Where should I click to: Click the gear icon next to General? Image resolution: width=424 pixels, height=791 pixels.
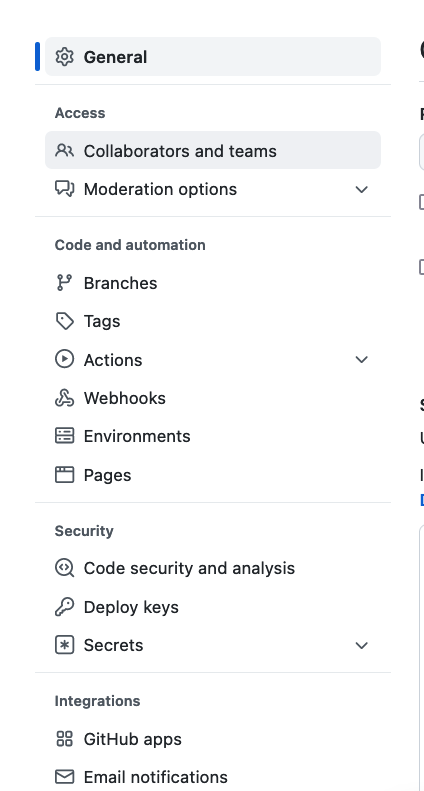pyautogui.click(x=64, y=57)
